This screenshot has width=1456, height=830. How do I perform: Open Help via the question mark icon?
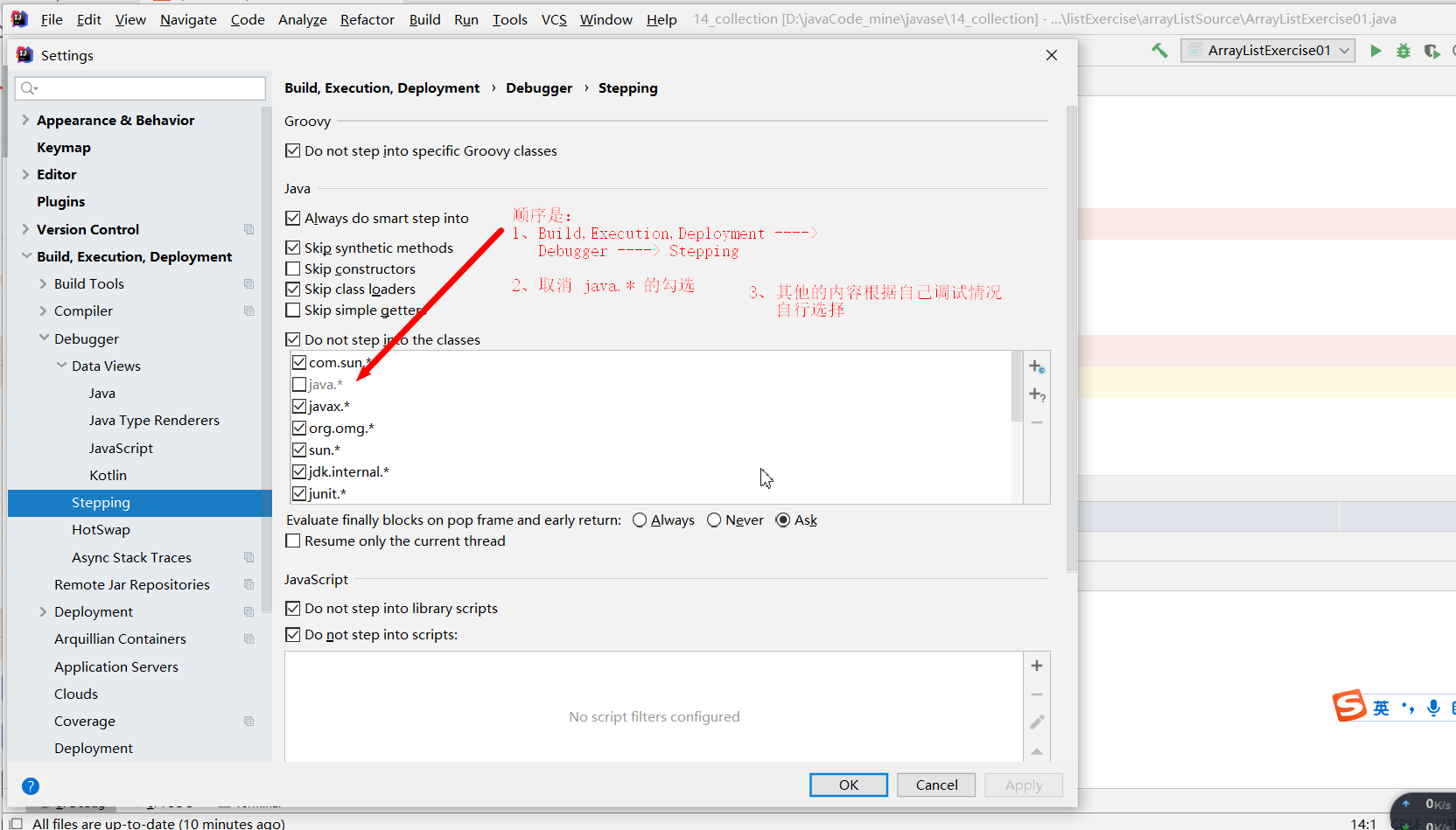pos(31,786)
